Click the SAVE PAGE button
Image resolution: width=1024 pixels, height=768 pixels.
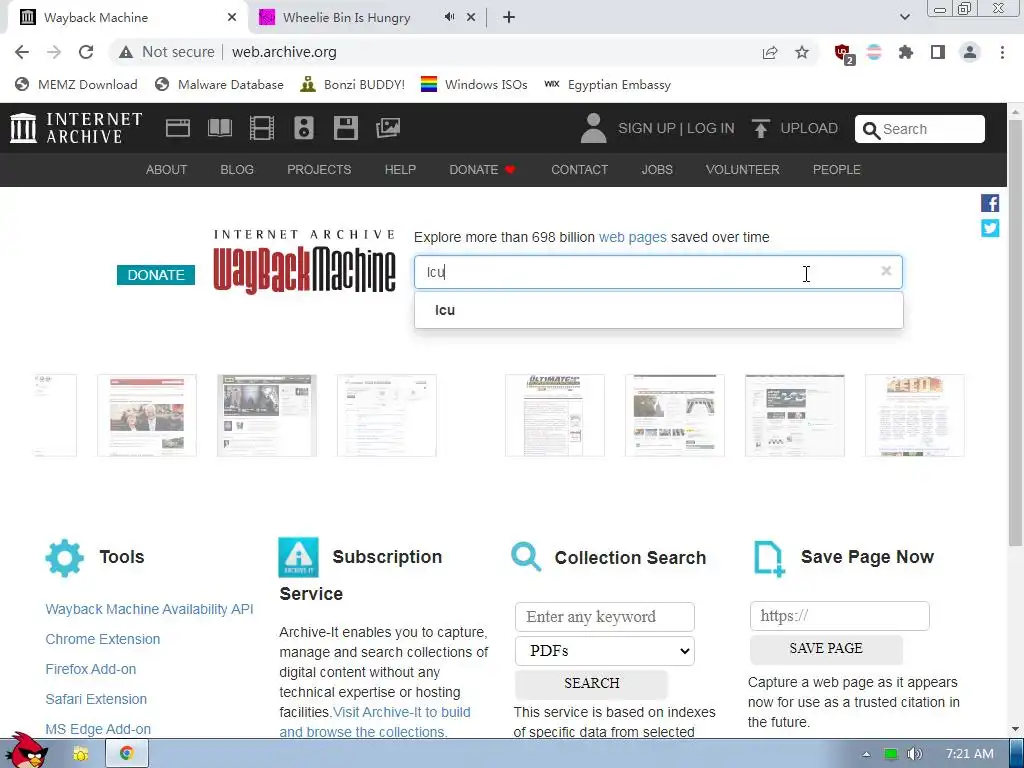pyautogui.click(x=826, y=648)
